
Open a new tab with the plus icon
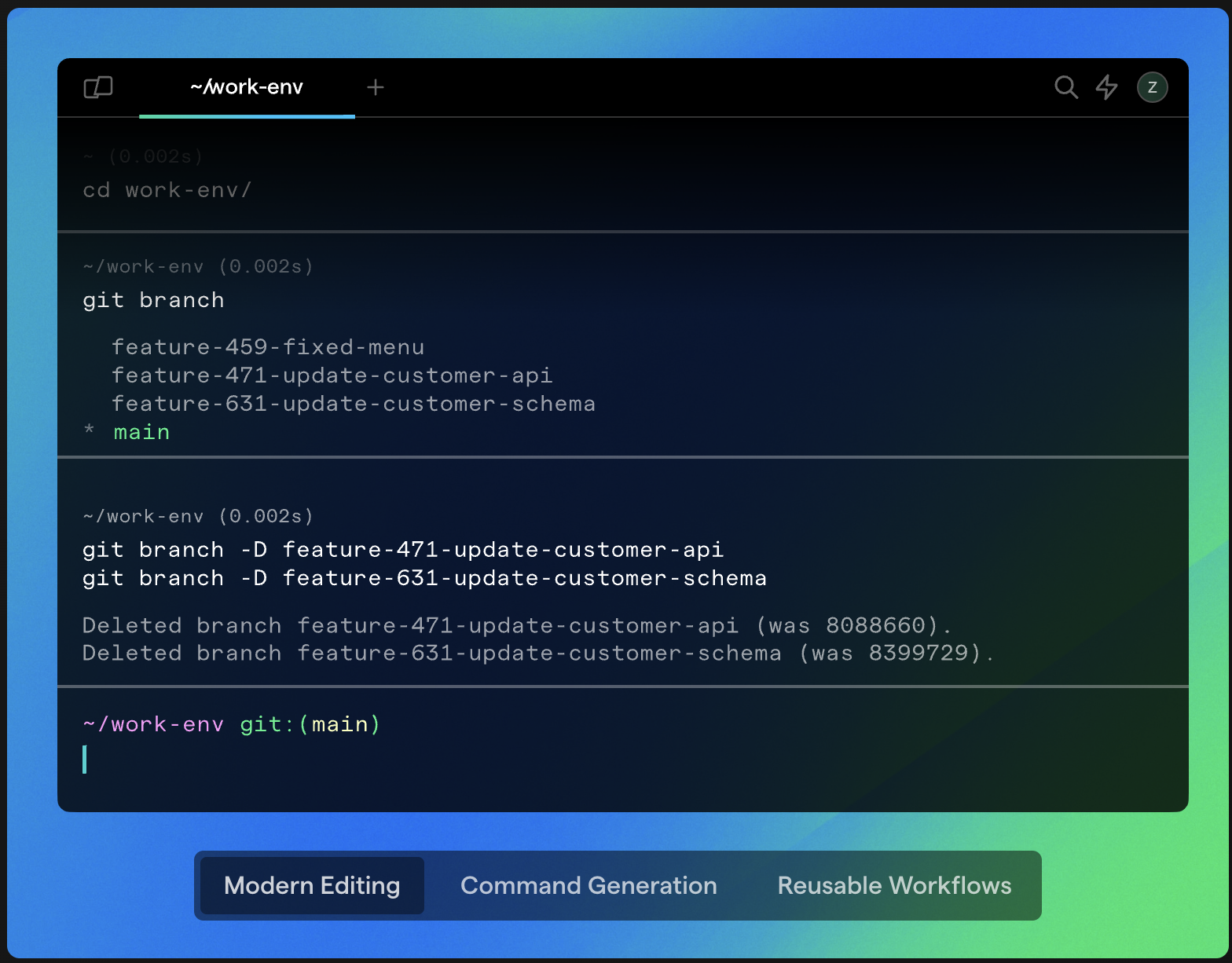tap(376, 87)
